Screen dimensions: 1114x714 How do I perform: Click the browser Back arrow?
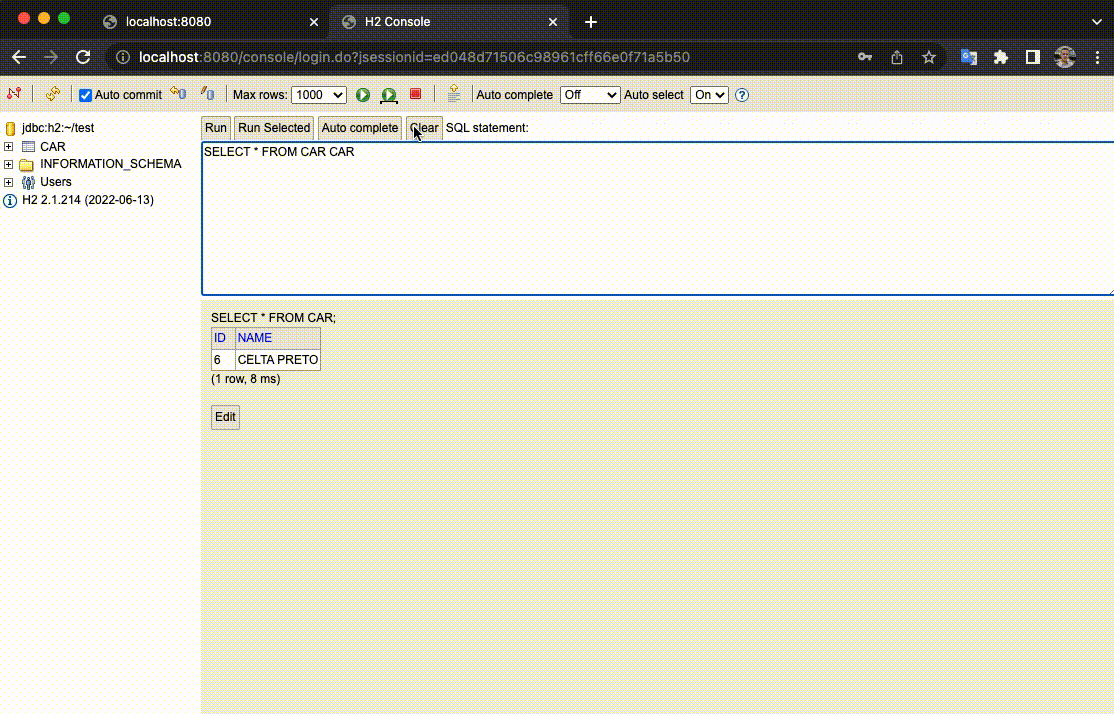pyautogui.click(x=19, y=57)
